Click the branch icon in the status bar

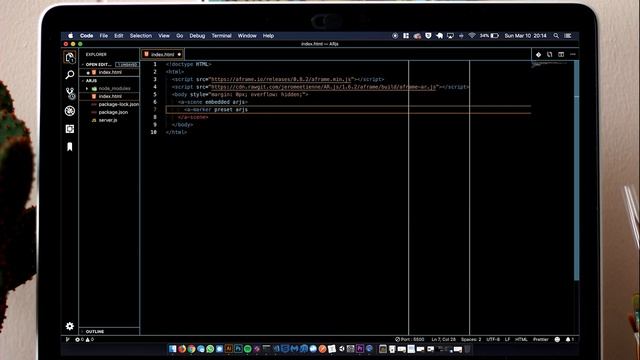coord(67,339)
